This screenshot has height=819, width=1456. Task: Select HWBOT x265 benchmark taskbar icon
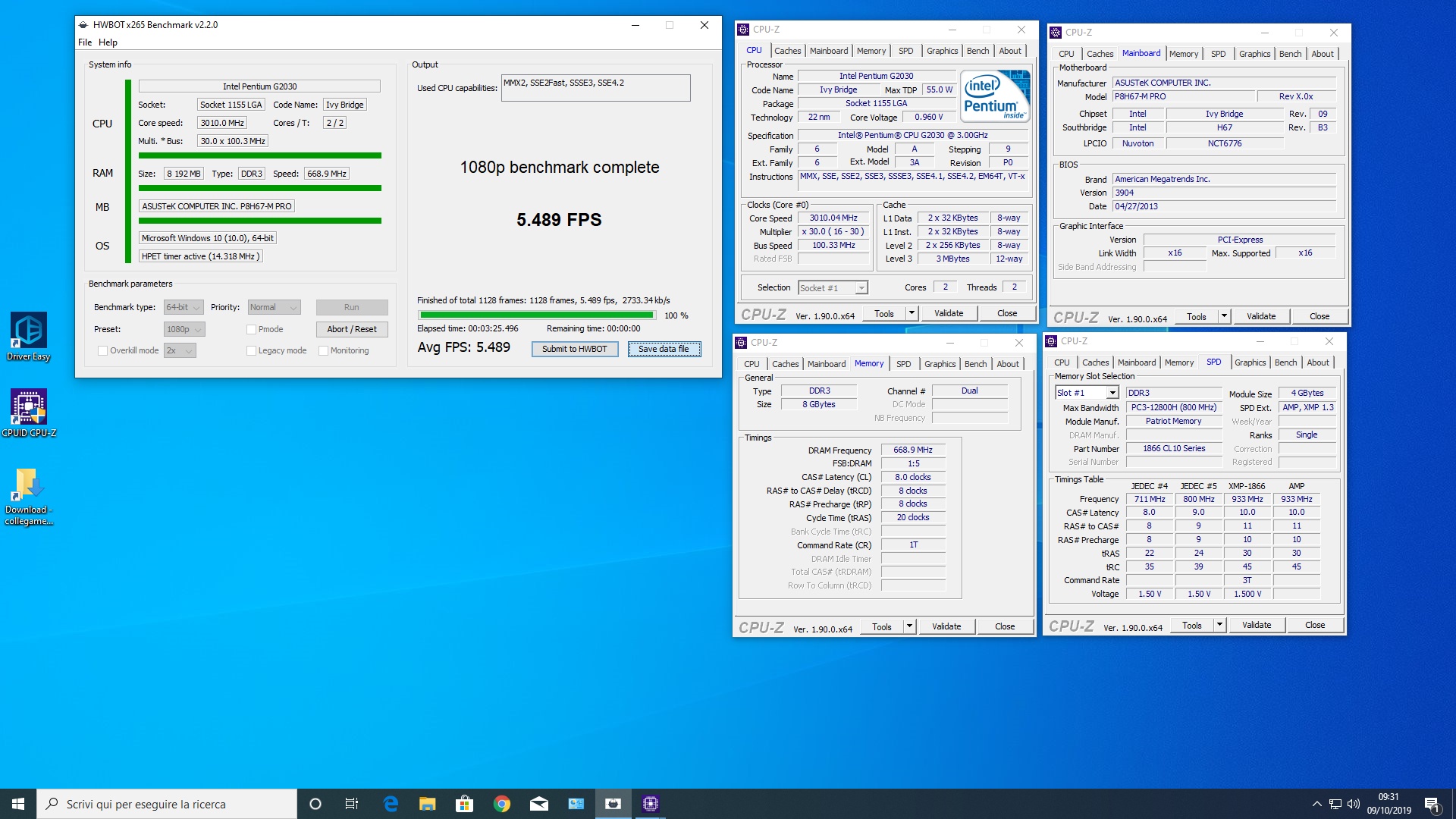(613, 804)
